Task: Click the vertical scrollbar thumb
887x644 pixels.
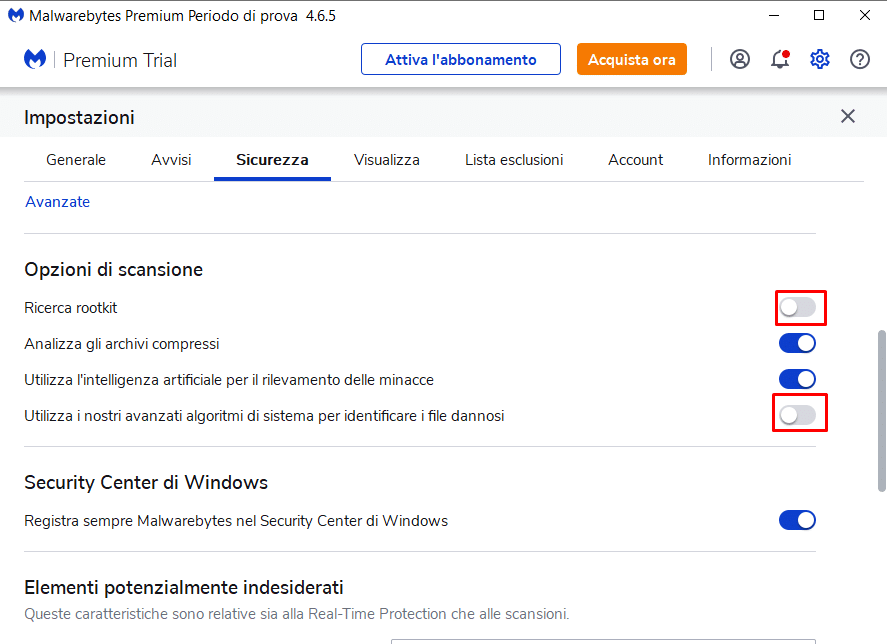Action: 881,411
